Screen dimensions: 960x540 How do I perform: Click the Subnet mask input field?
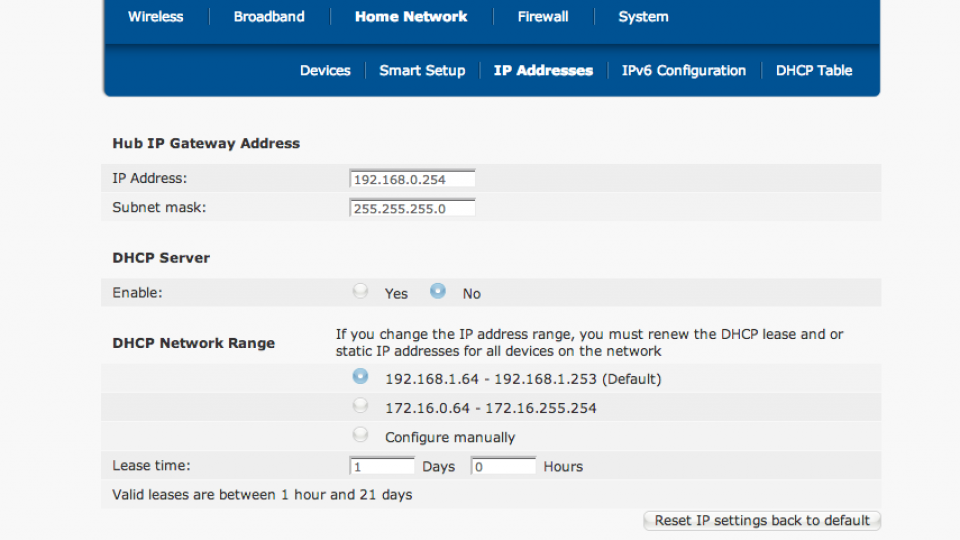click(412, 209)
